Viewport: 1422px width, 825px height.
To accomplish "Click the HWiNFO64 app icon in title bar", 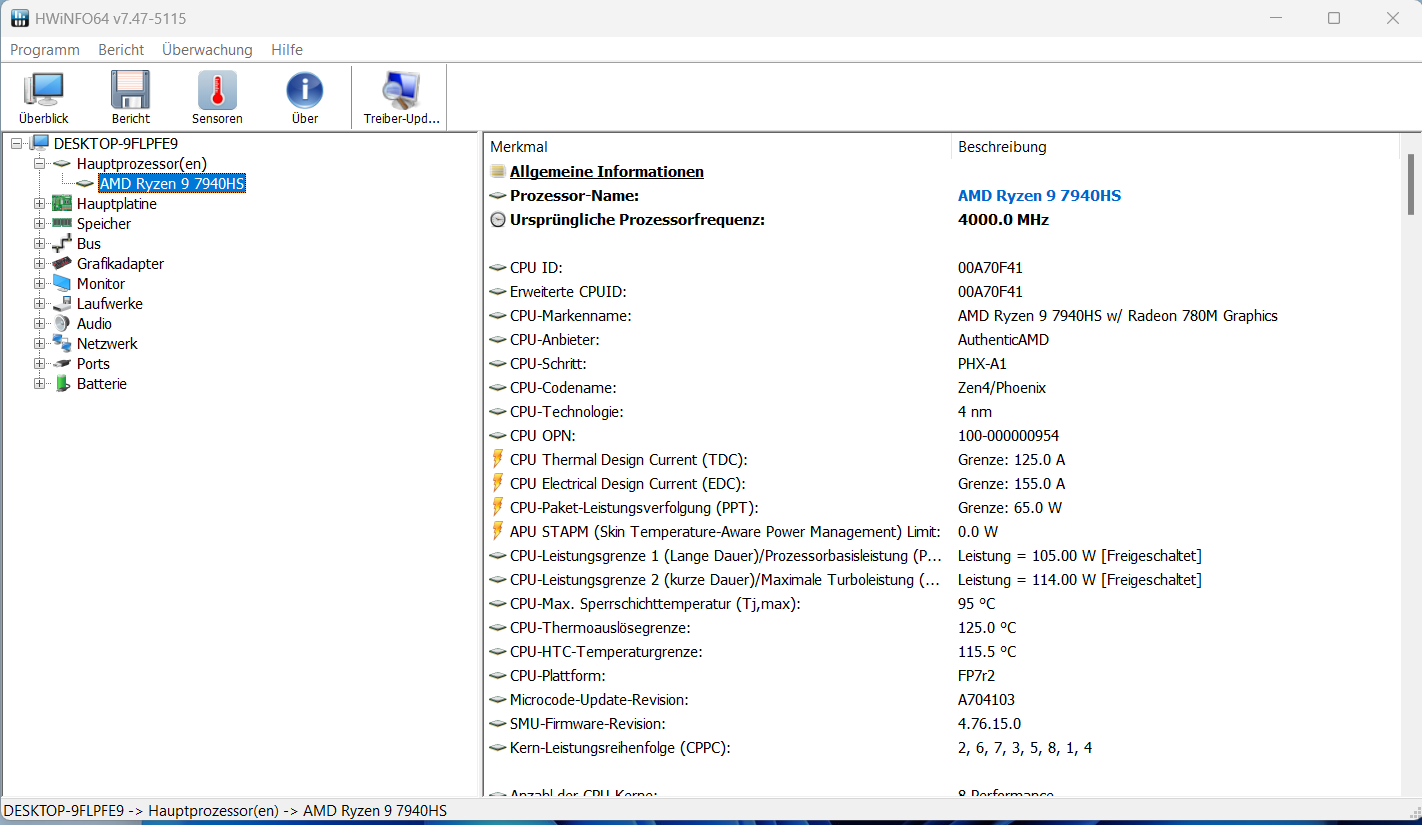I will (x=19, y=18).
